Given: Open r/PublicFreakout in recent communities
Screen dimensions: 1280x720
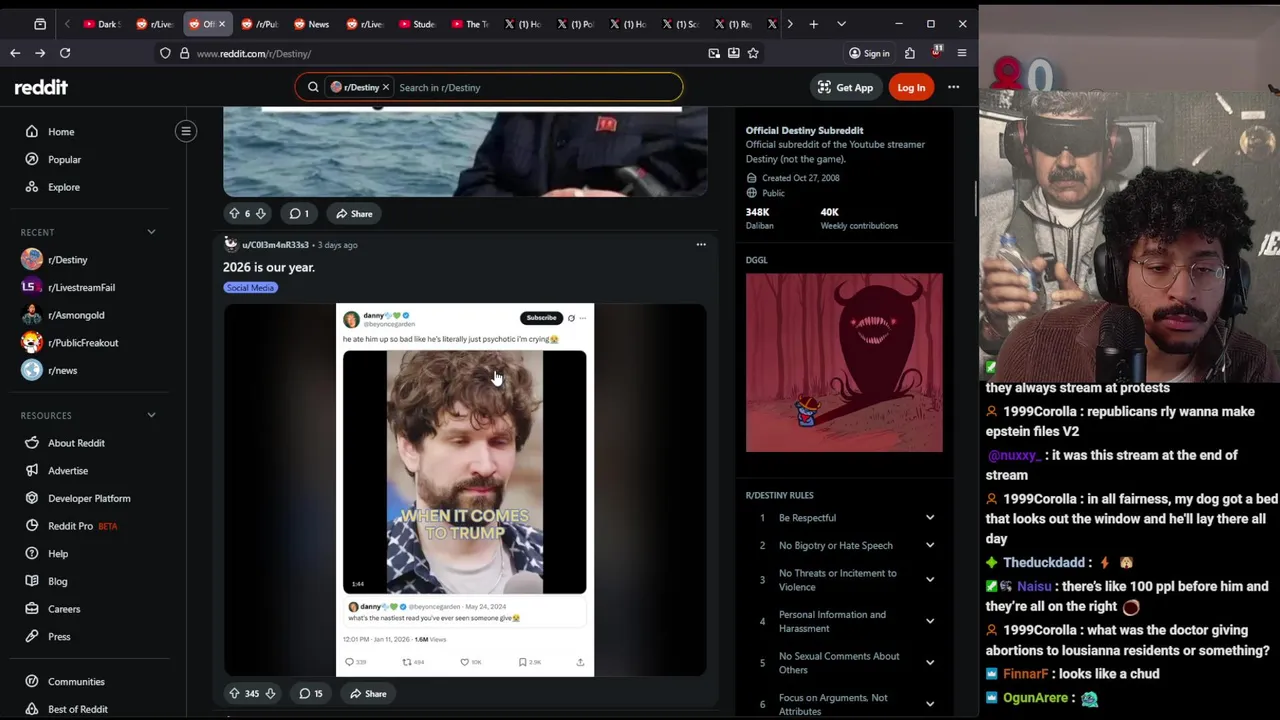Looking at the screenshot, I should pyautogui.click(x=83, y=343).
